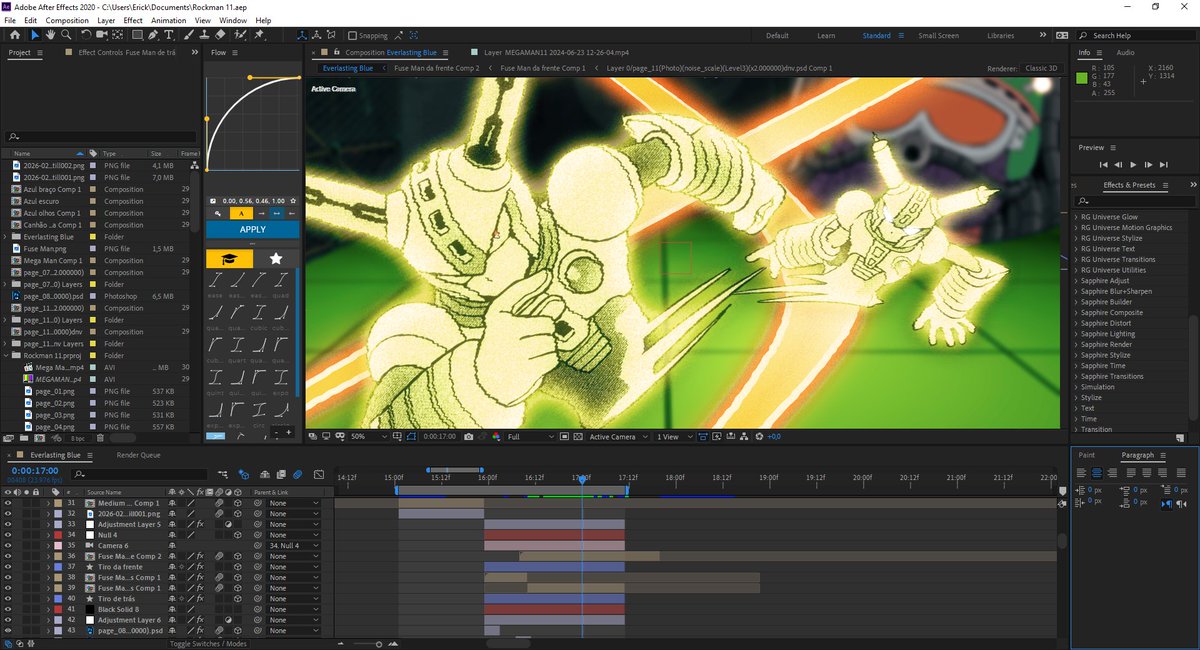
Task: Select the Selection arrow tool
Action: 35,35
